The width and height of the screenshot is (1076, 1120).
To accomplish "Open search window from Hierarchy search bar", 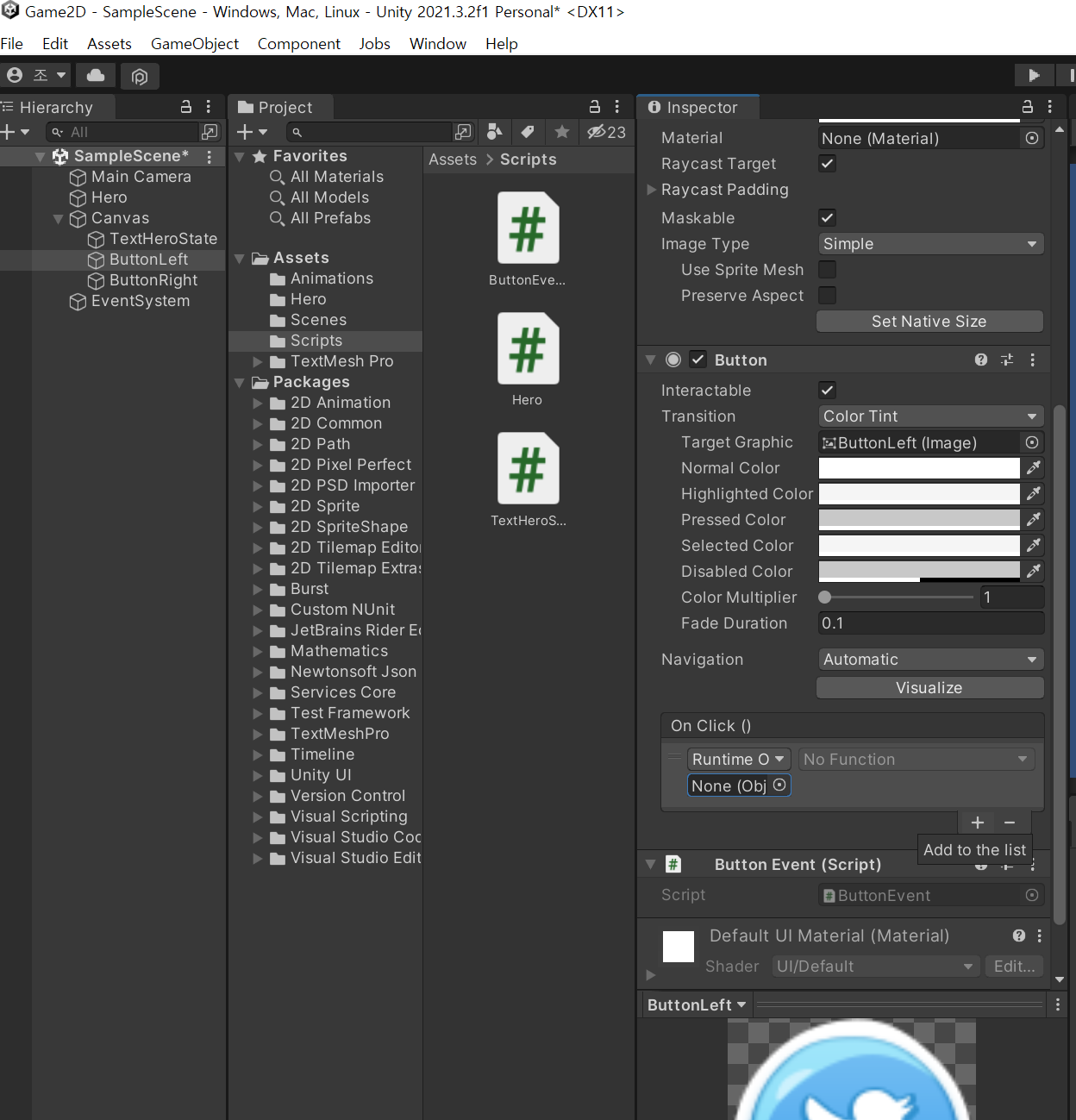I will (210, 132).
